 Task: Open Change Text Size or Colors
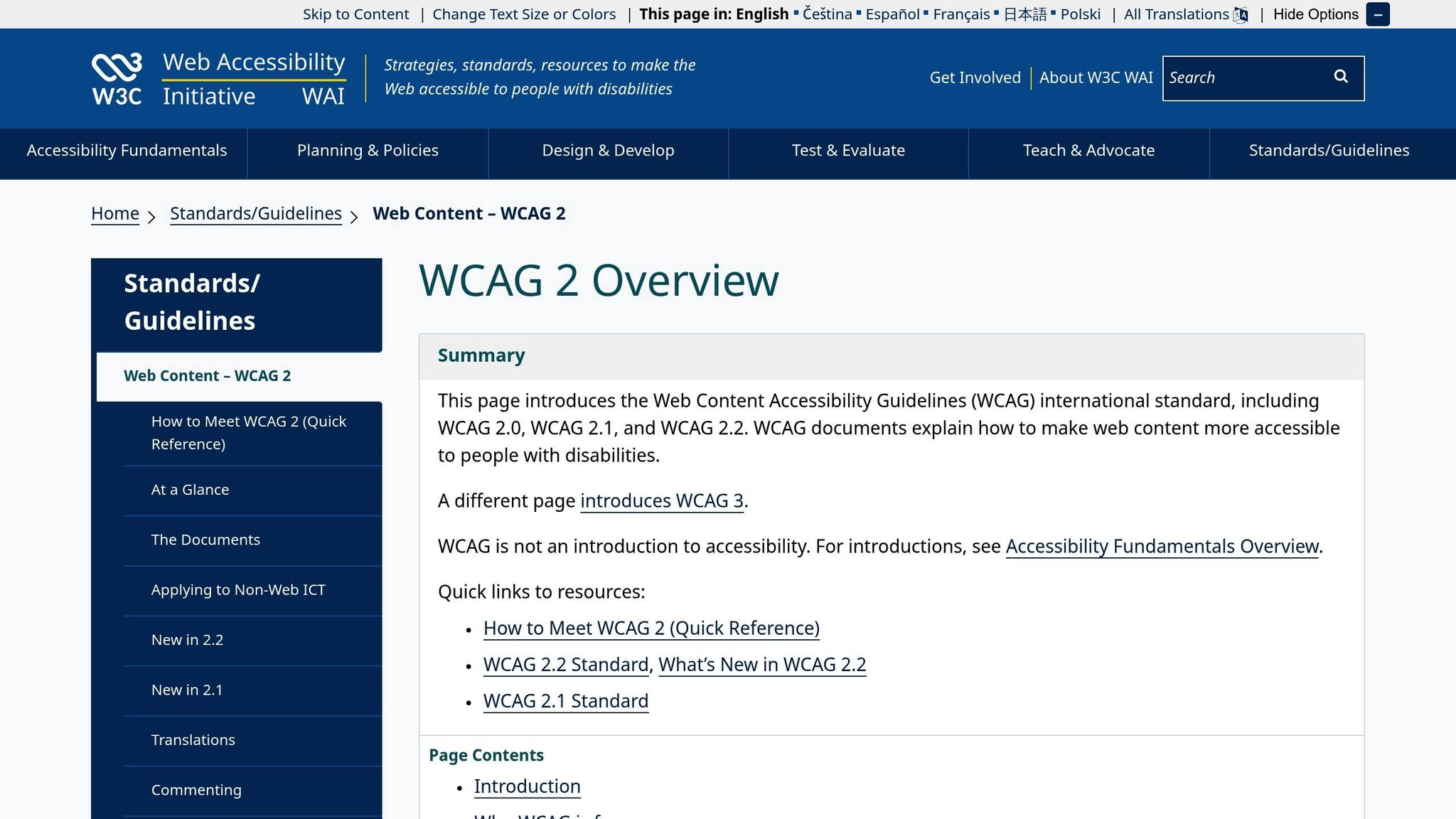tap(525, 14)
